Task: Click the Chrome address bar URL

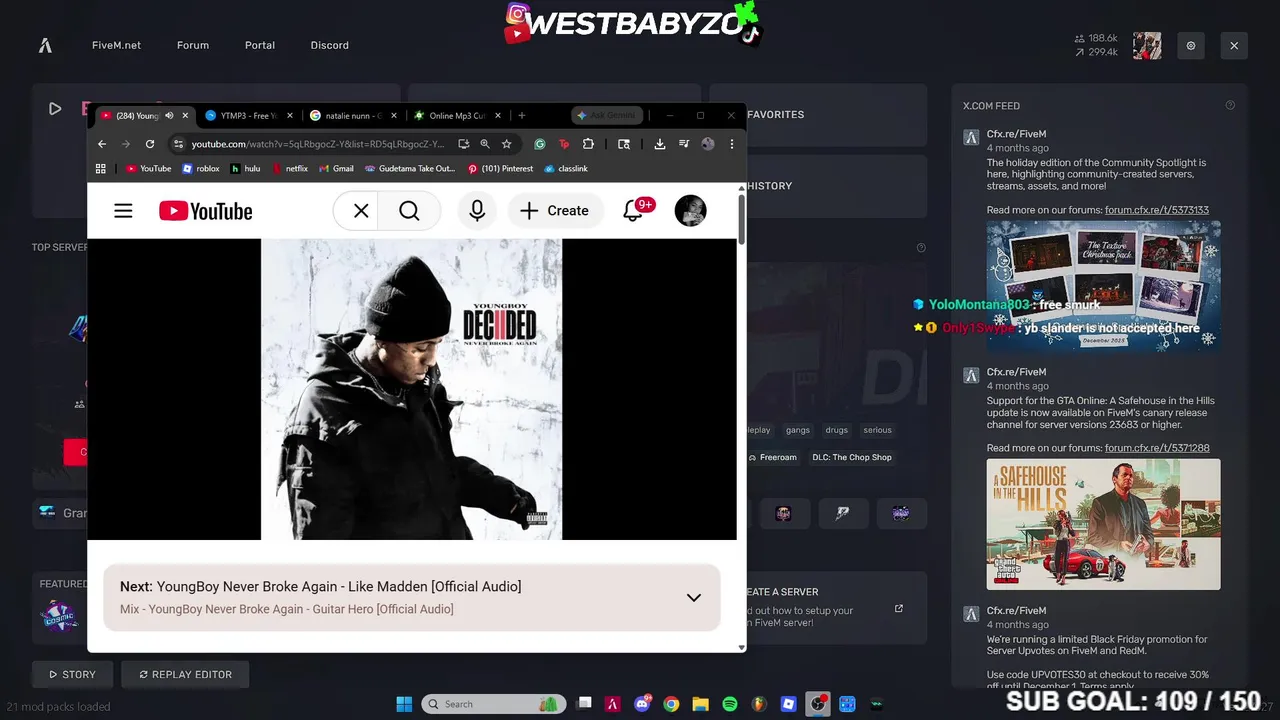Action: [x=318, y=144]
